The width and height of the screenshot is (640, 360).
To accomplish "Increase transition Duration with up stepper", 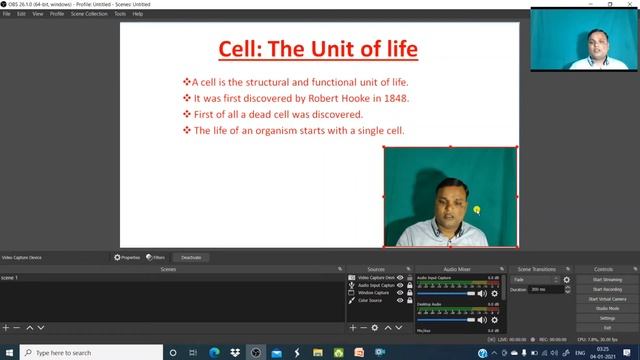I will pyautogui.click(x=567, y=288).
